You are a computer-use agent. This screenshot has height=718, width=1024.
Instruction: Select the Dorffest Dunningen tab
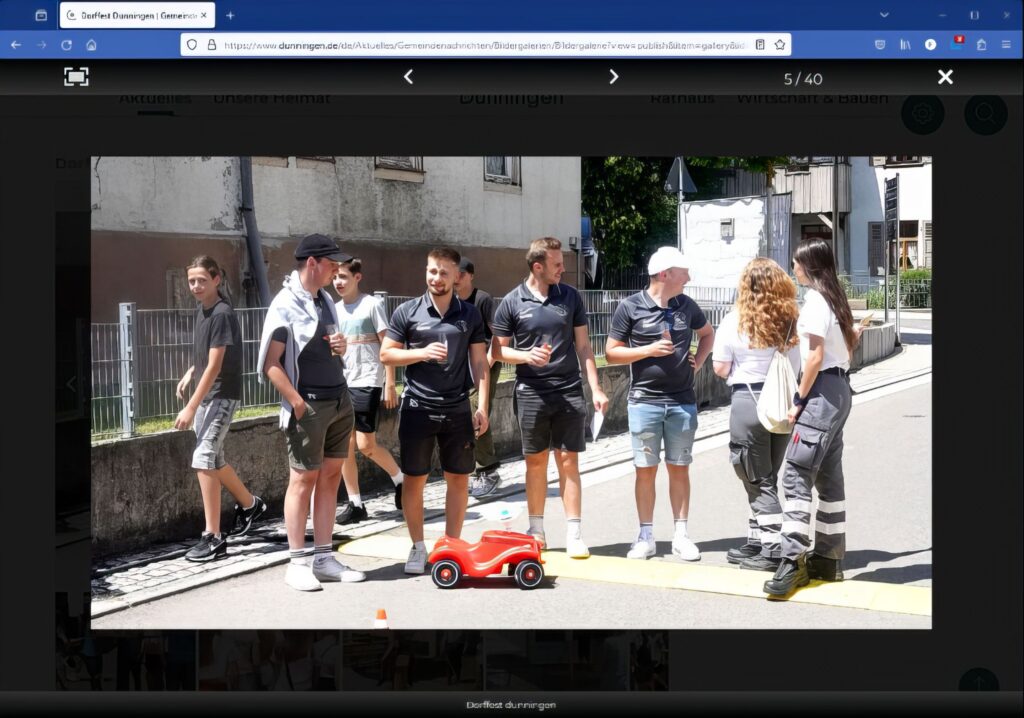click(137, 15)
